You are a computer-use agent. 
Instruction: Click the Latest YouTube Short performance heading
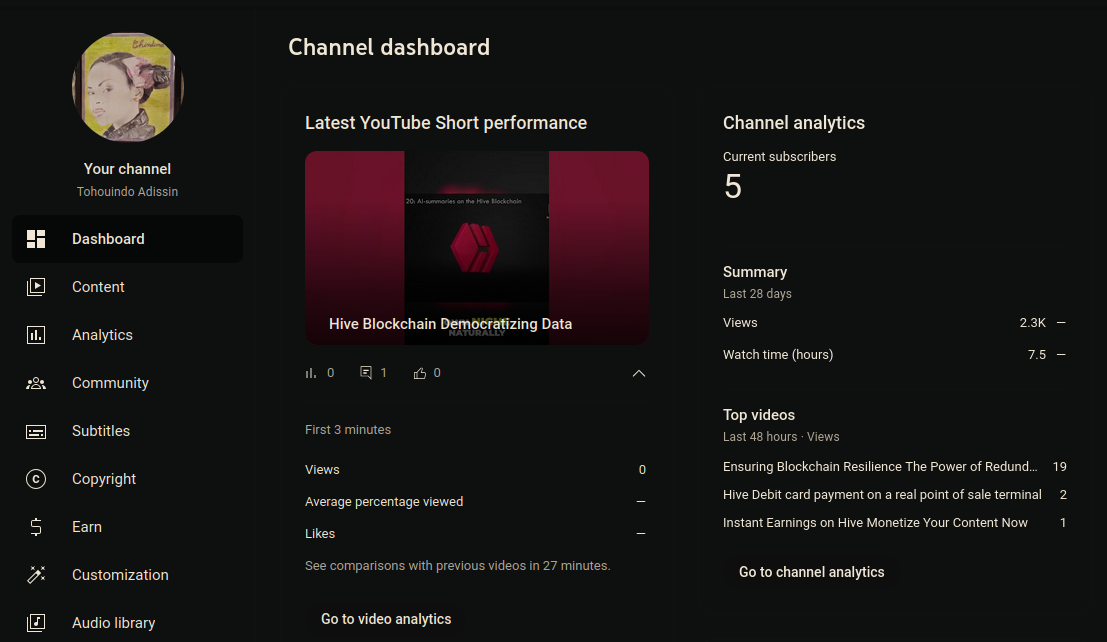click(445, 123)
